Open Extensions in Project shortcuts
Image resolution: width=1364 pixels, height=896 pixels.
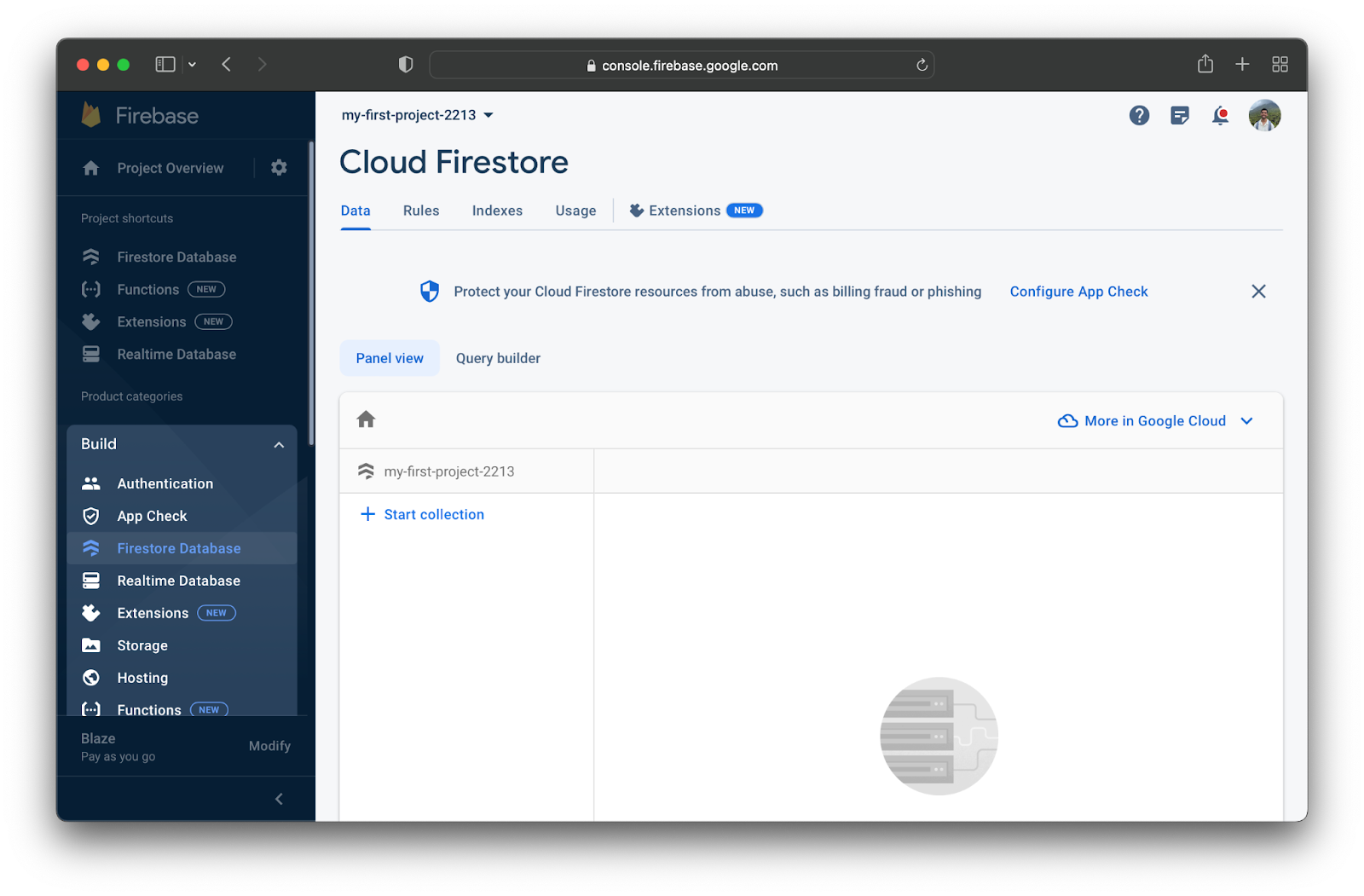[157, 321]
